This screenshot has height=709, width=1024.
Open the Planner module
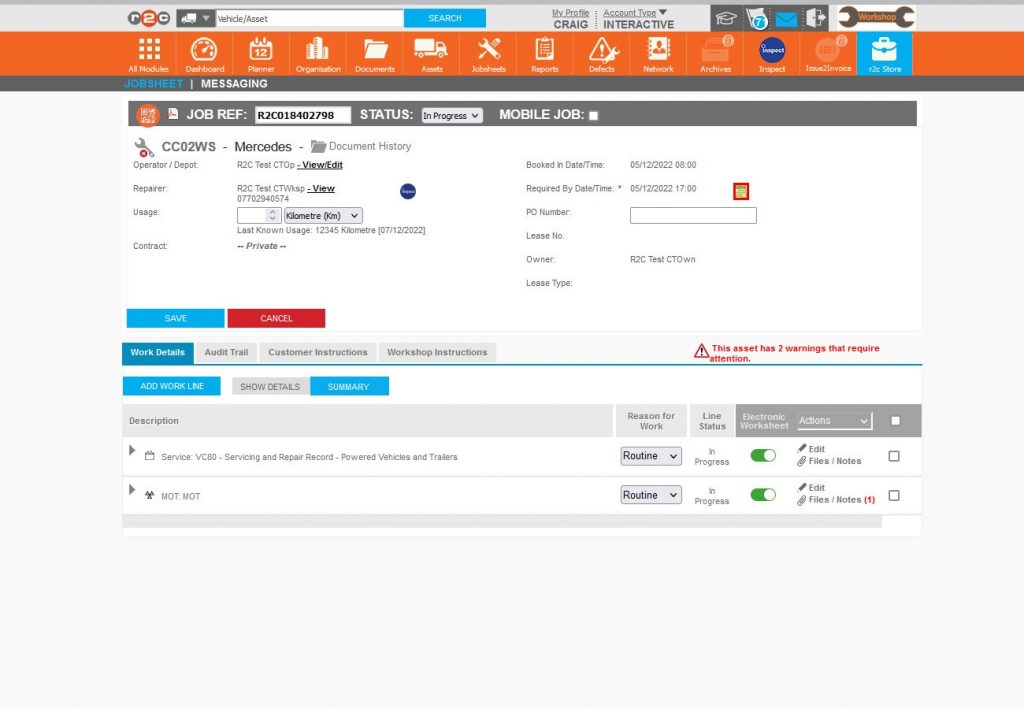[260, 54]
